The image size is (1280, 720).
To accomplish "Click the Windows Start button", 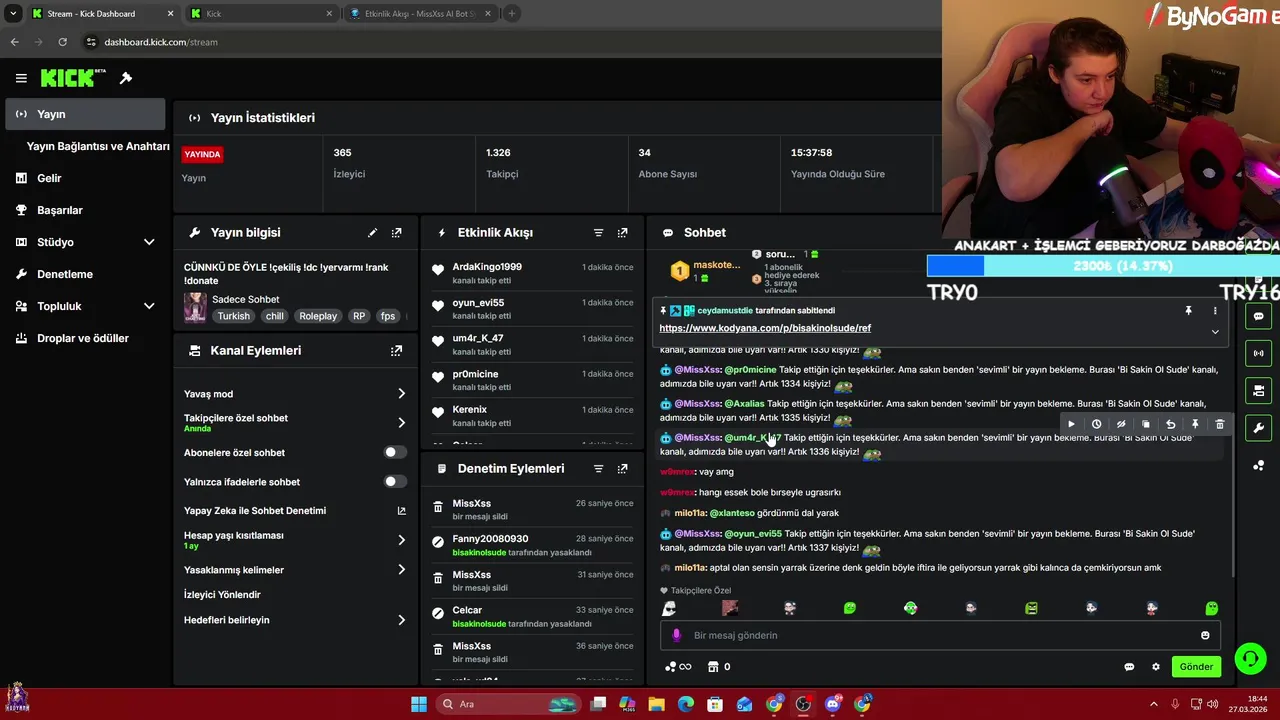I will pos(419,704).
